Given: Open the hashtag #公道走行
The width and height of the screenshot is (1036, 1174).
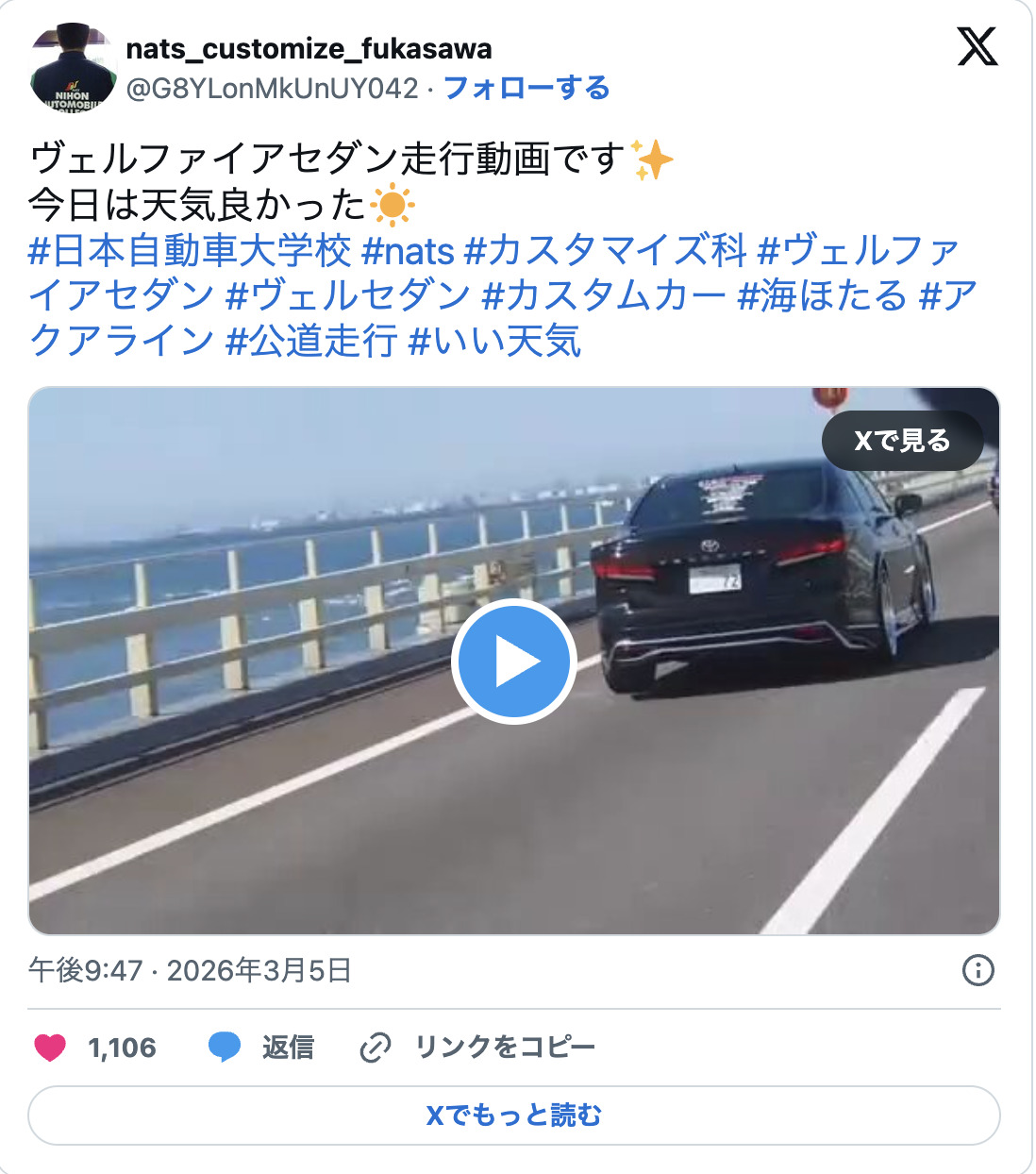Looking at the screenshot, I should [x=311, y=342].
